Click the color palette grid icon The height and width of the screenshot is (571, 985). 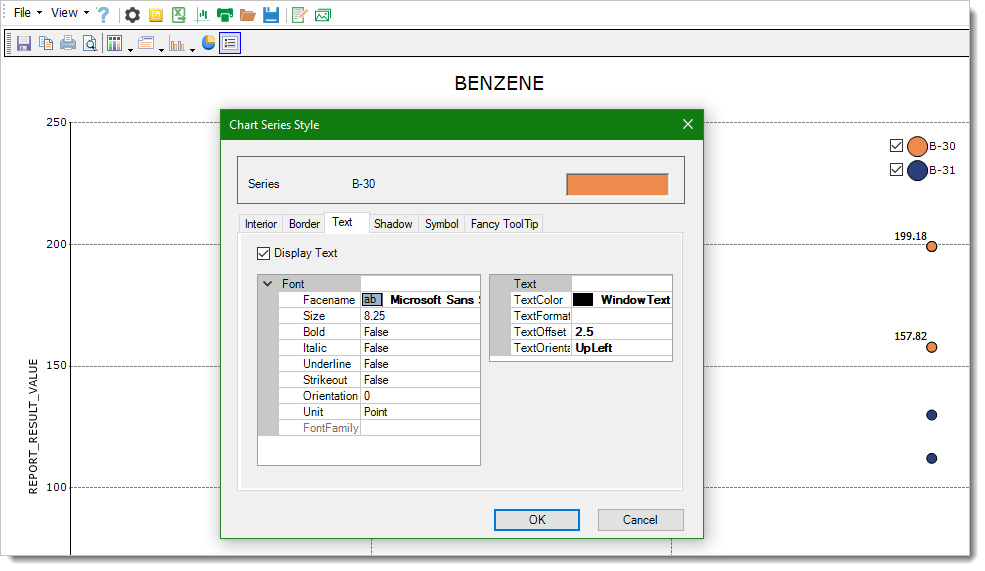coord(114,43)
